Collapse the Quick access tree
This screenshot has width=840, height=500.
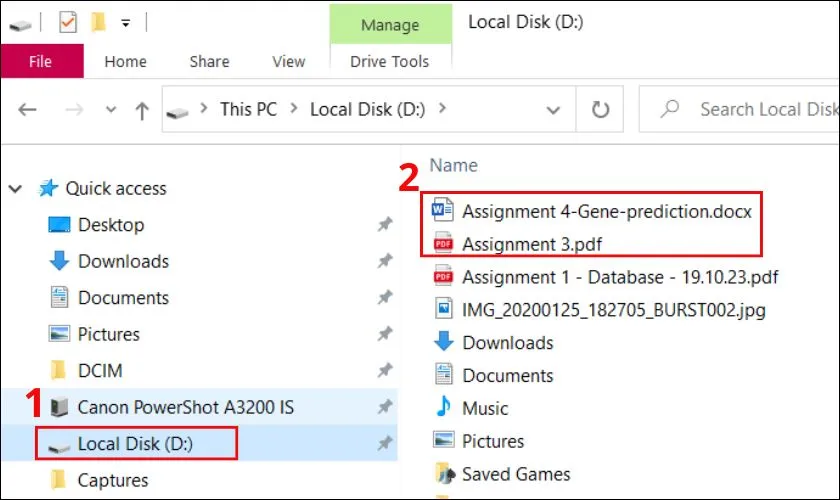coord(18,189)
